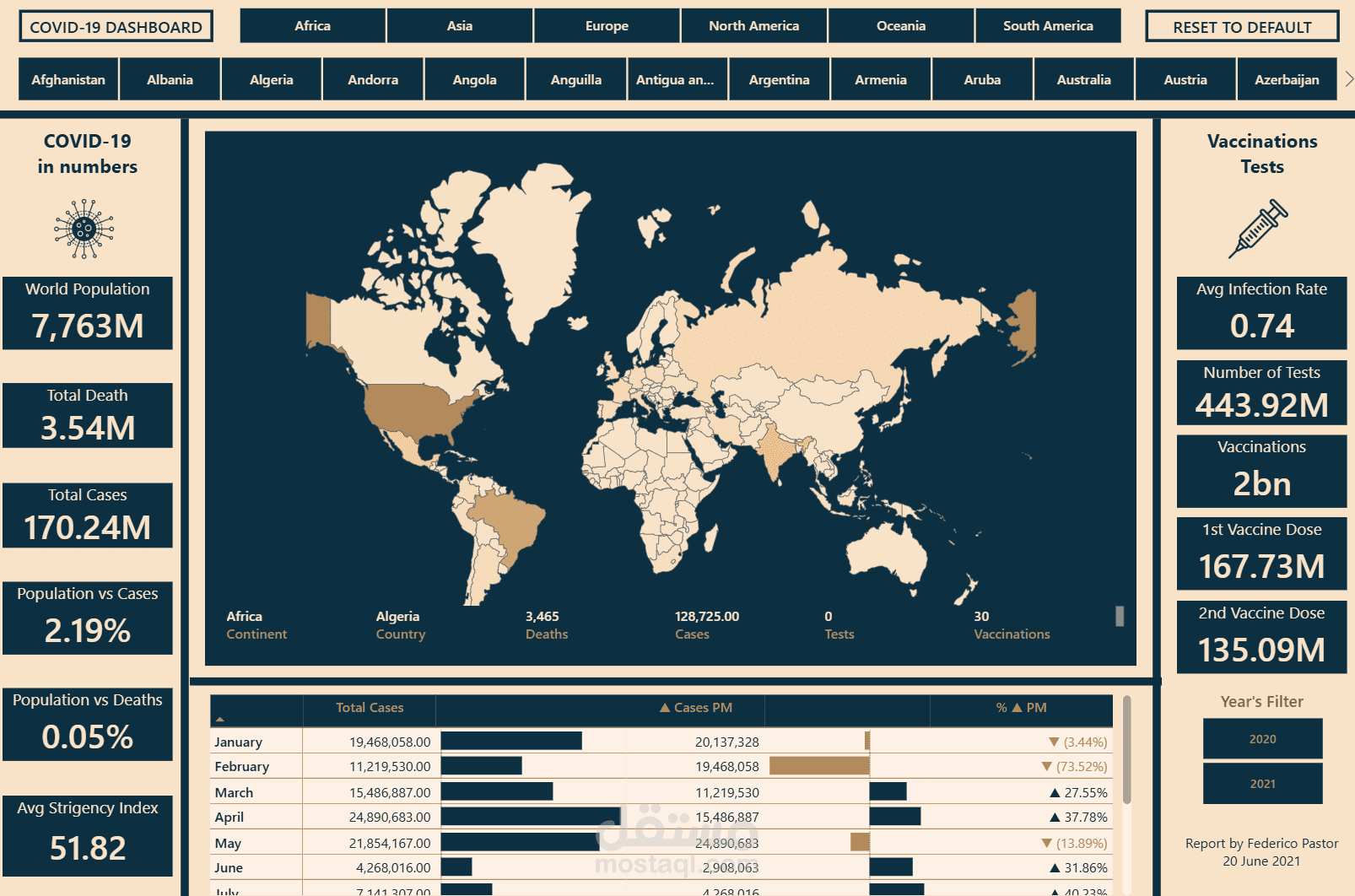
Task: Click 128,725.00 Cases value on map
Action: click(707, 617)
